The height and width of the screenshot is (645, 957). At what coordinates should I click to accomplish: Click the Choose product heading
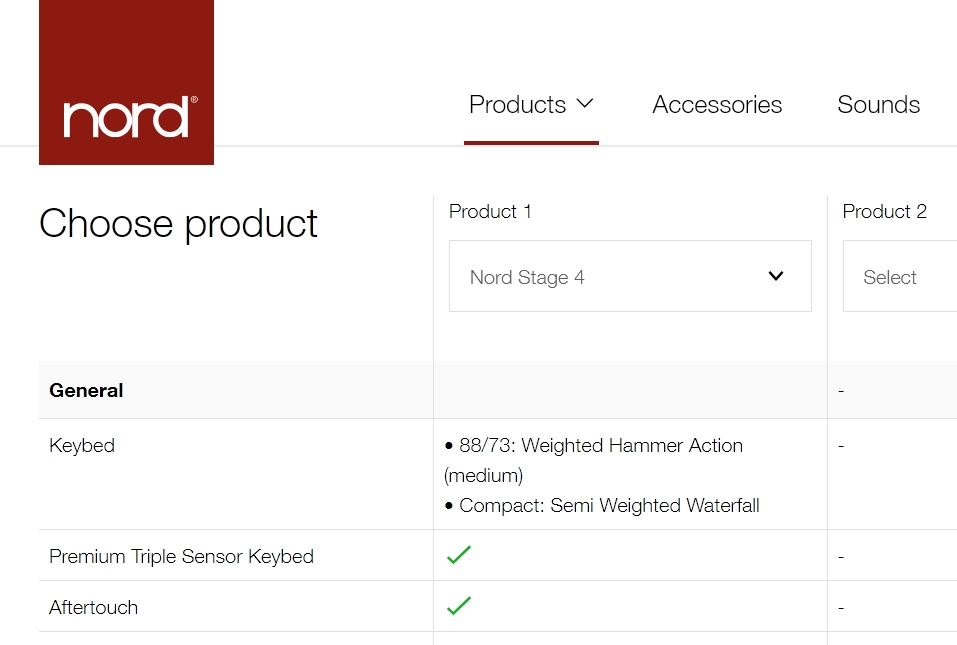click(178, 224)
